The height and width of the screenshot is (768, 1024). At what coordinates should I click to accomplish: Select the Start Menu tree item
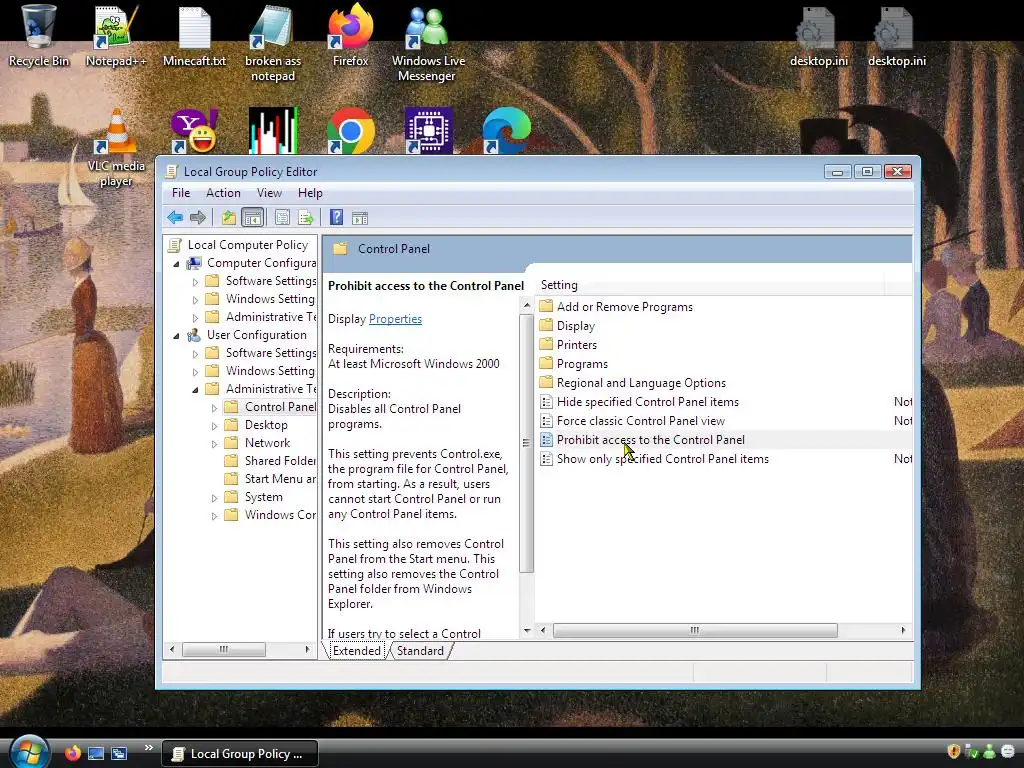click(x=280, y=479)
